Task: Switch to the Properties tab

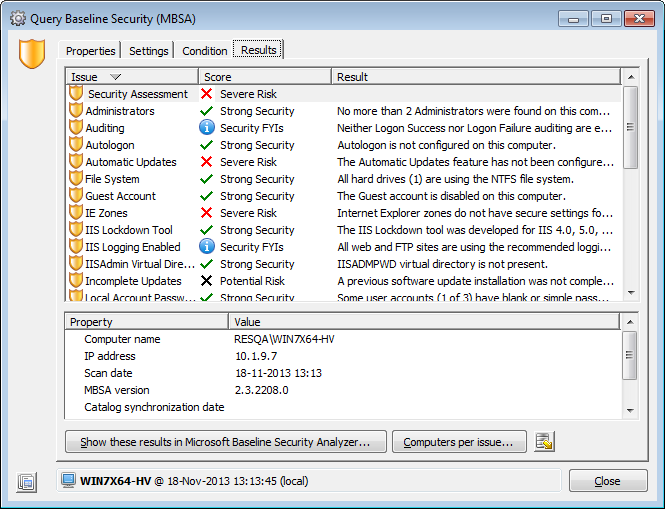Action: point(90,51)
